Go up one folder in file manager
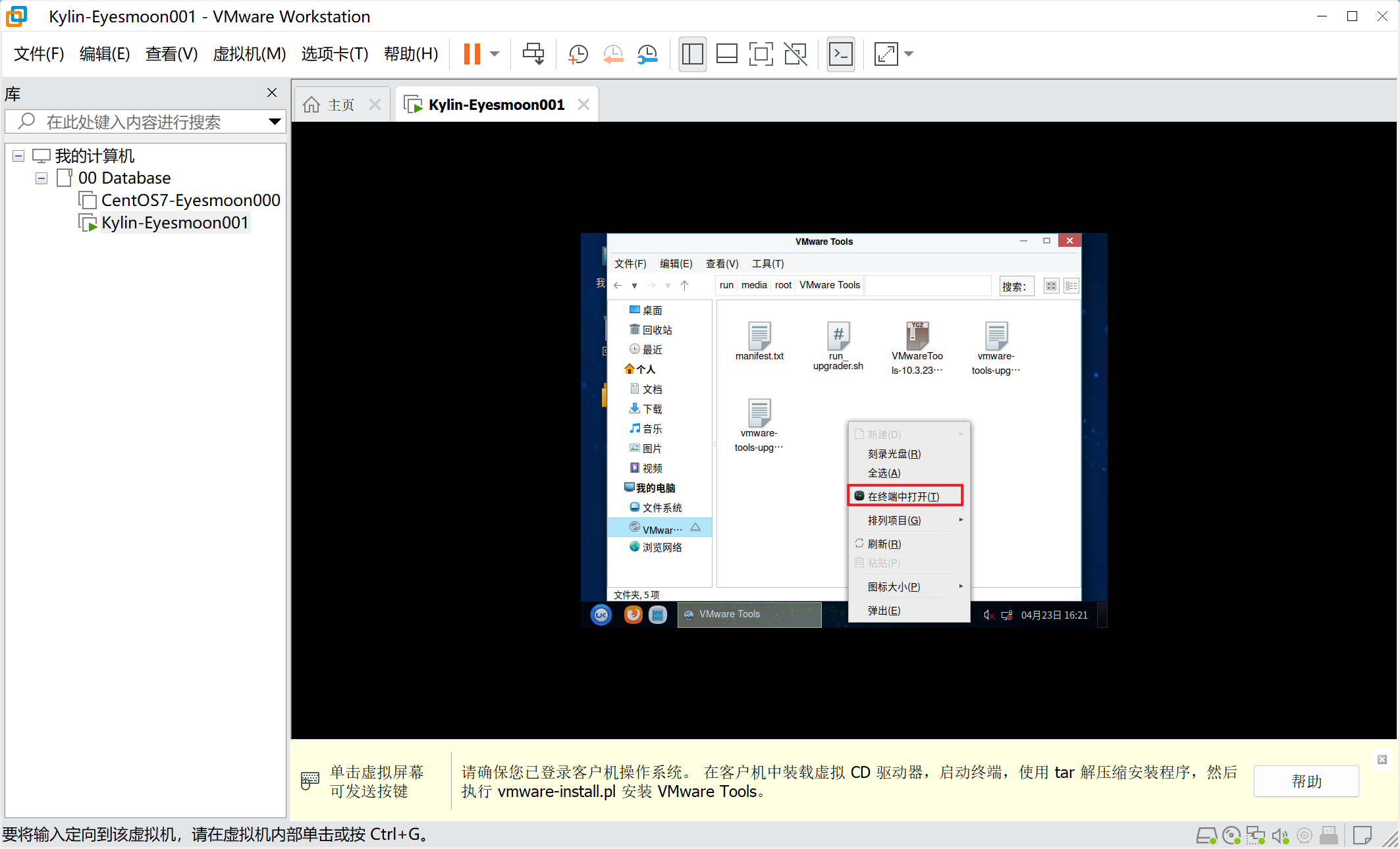Screen dimensions: 1400x849 click(685, 286)
